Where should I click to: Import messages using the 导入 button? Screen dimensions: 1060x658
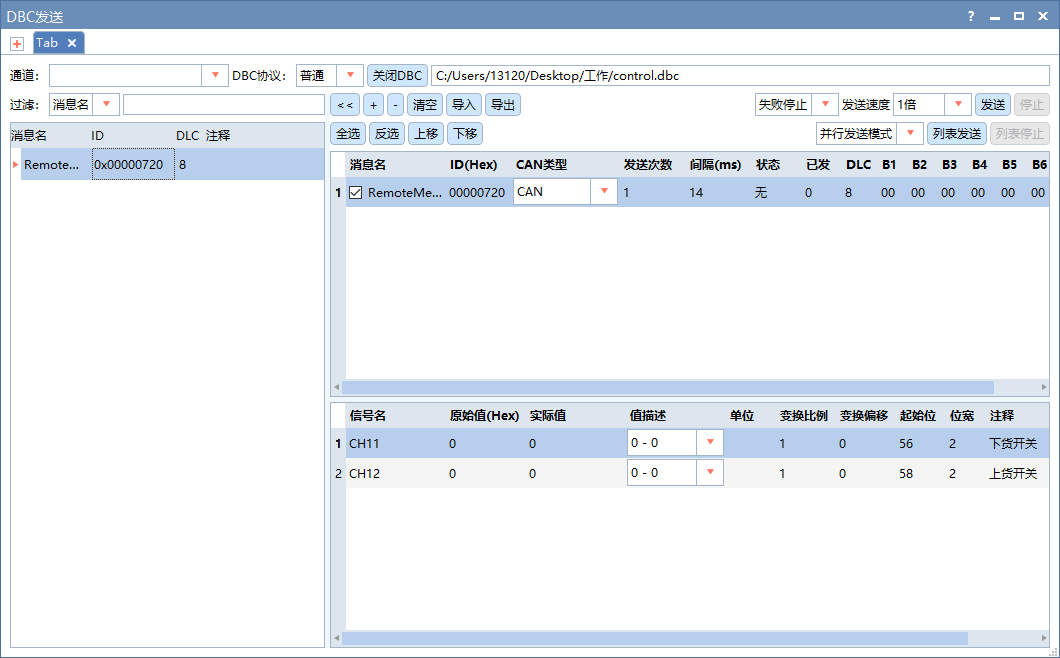(x=464, y=103)
